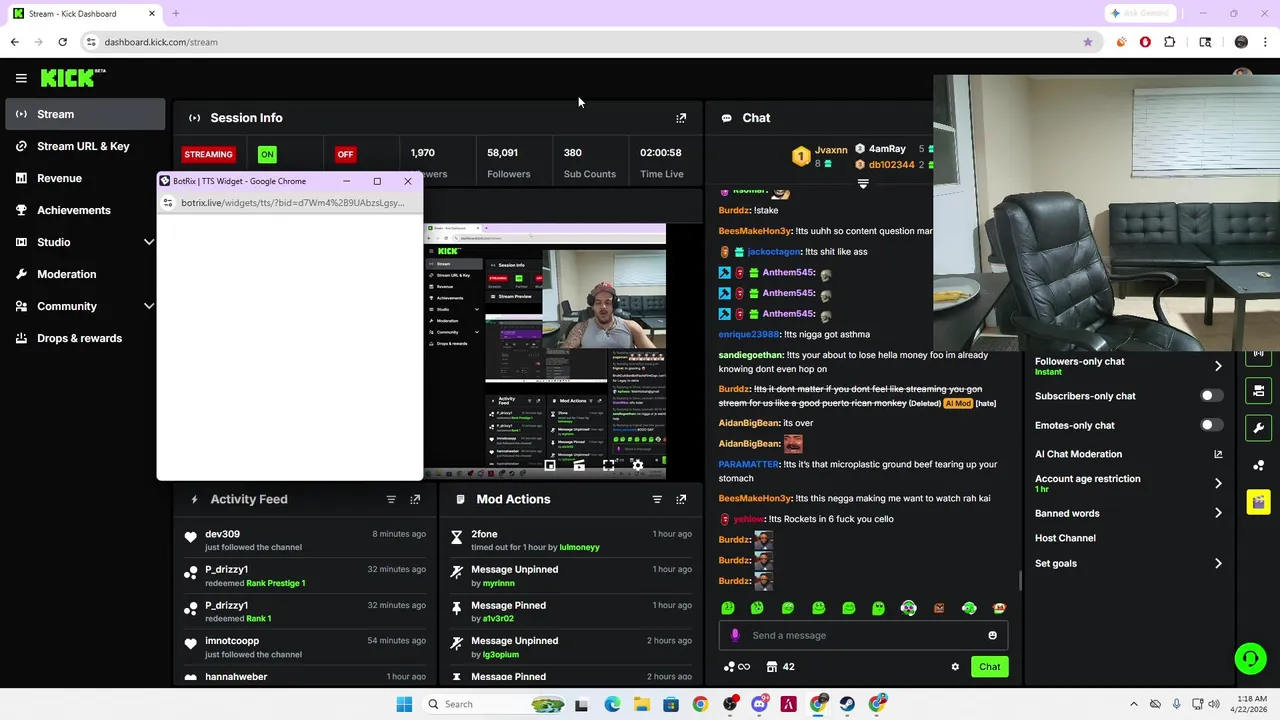Click the Kick logo
Screen dimensions: 1280x720
point(73,78)
